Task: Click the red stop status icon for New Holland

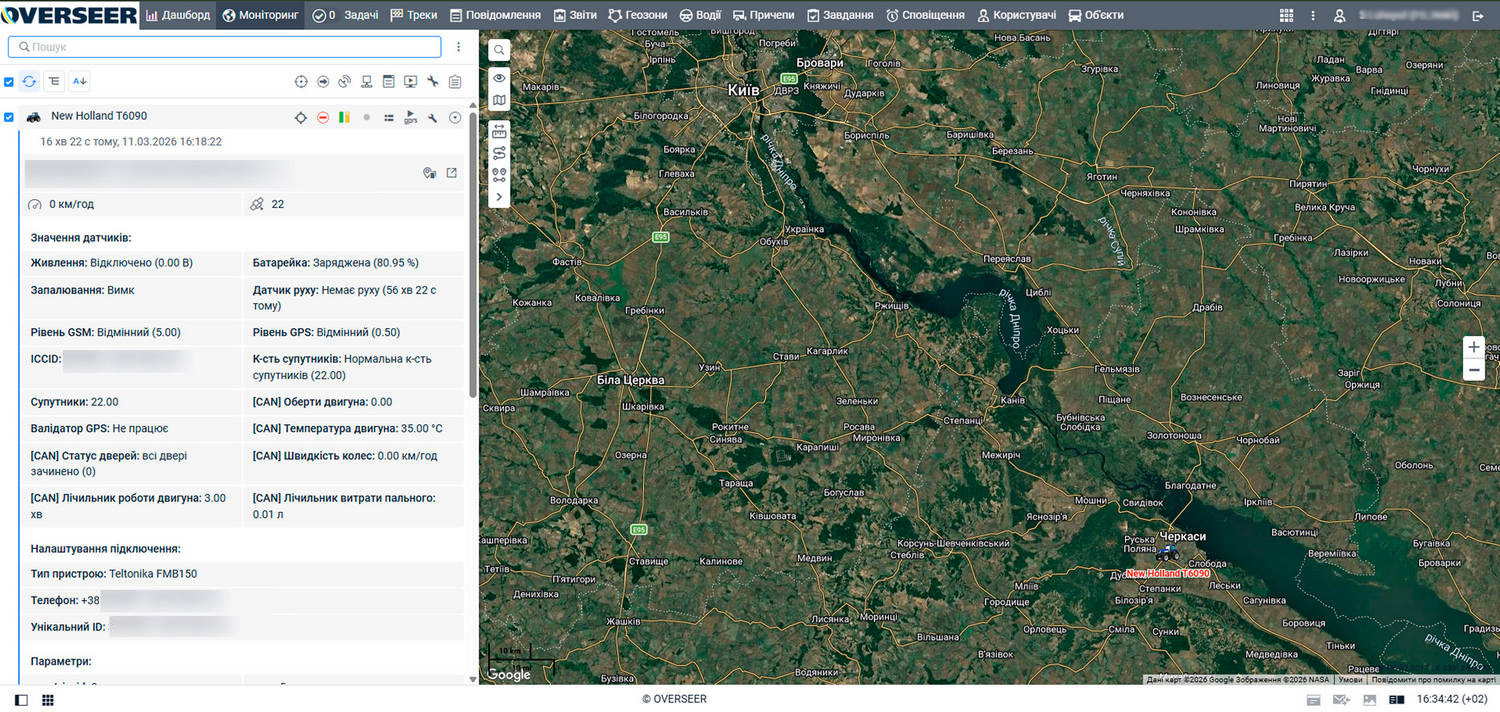Action: [x=323, y=118]
